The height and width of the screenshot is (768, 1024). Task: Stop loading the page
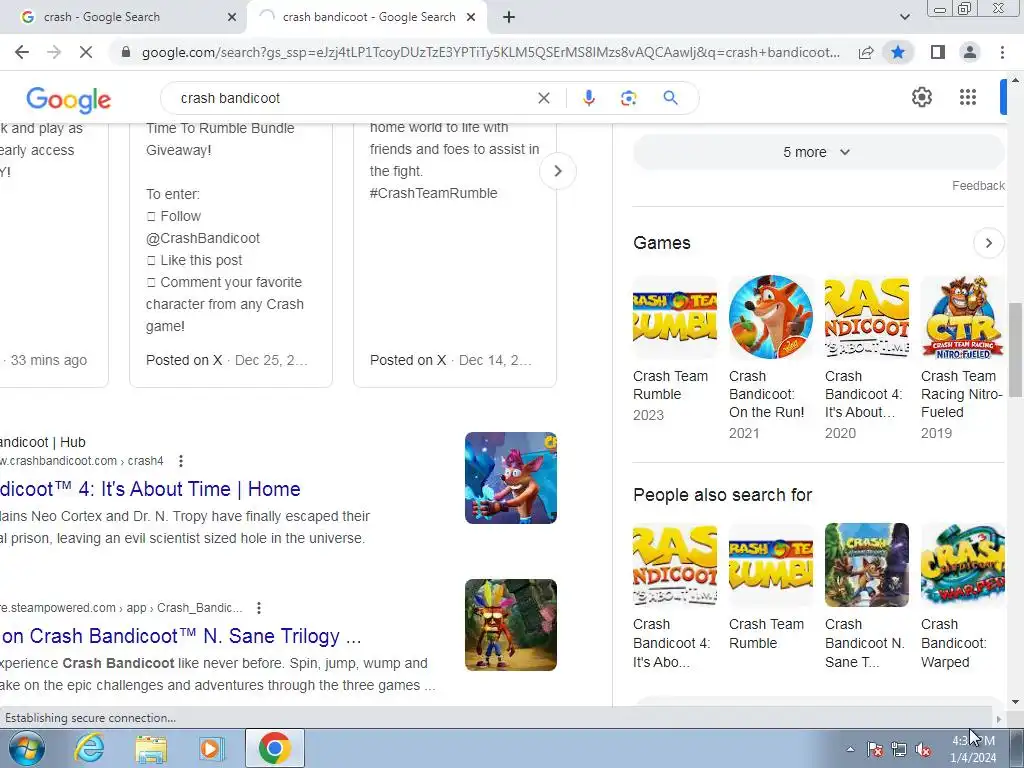[x=86, y=52]
